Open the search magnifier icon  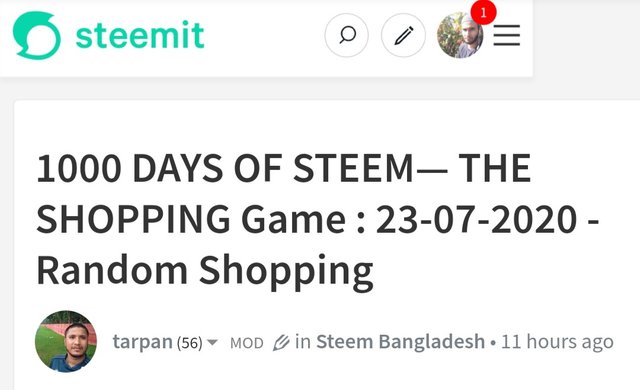click(347, 35)
